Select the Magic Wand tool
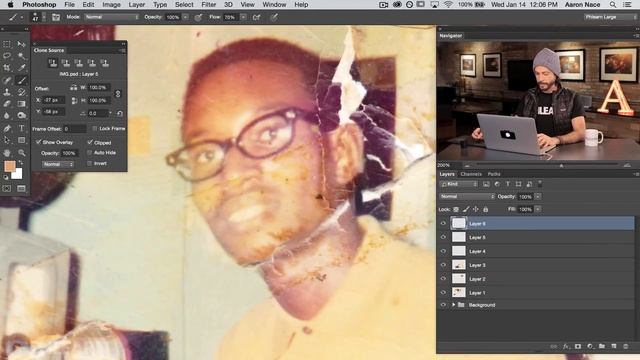The height and width of the screenshot is (360, 640). coord(21,56)
